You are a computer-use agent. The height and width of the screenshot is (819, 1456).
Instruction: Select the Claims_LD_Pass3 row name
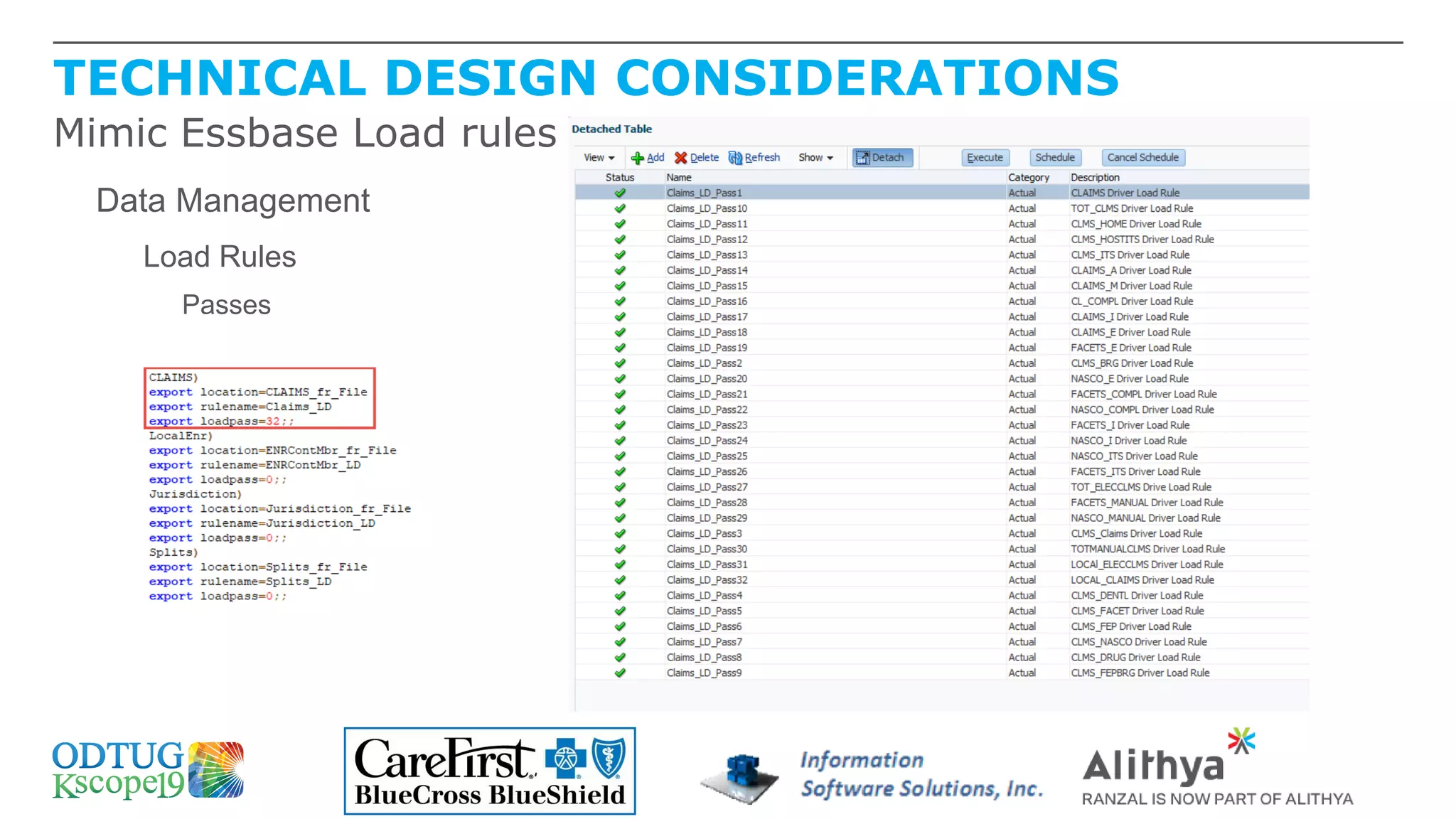tap(704, 534)
